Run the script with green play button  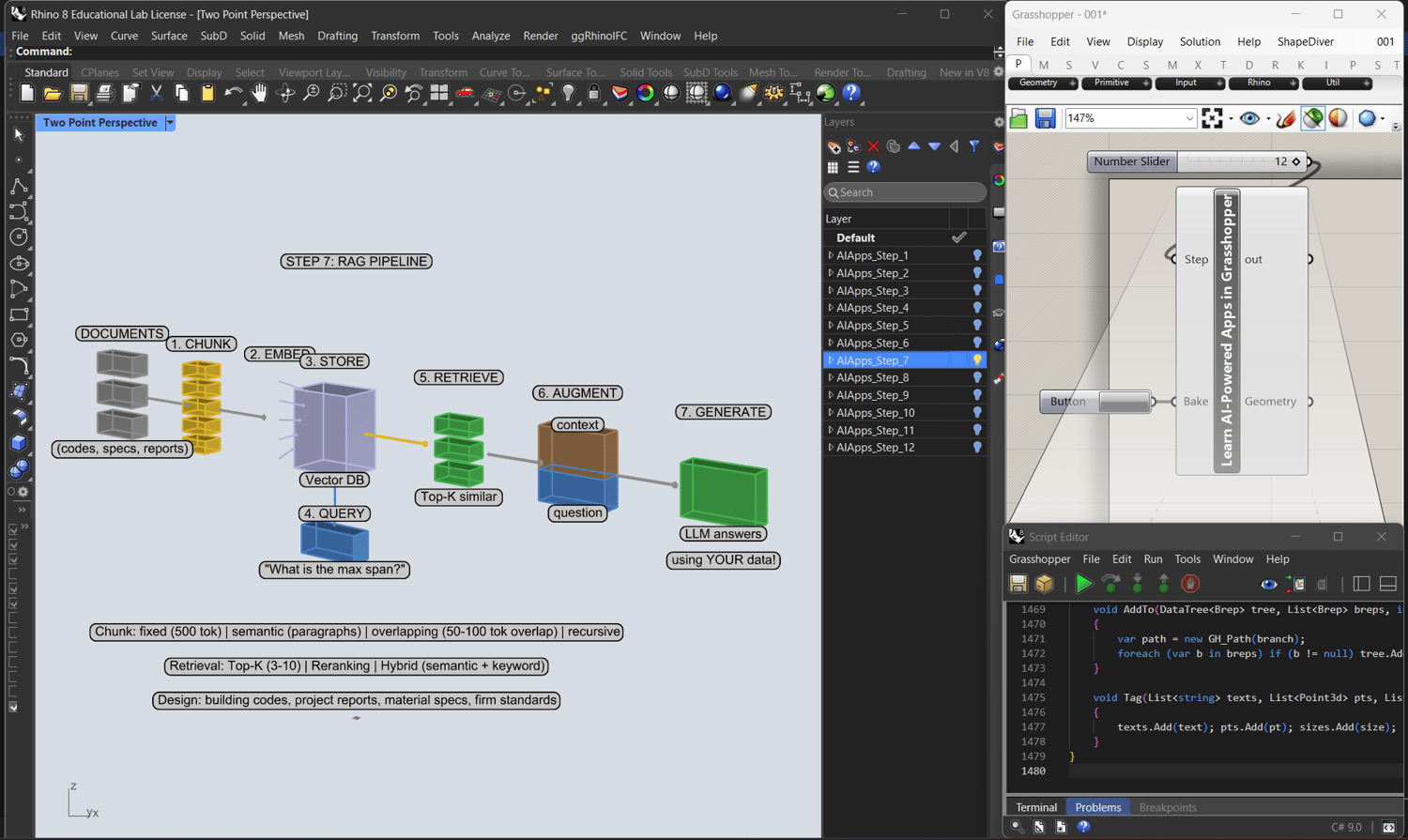[x=1084, y=584]
